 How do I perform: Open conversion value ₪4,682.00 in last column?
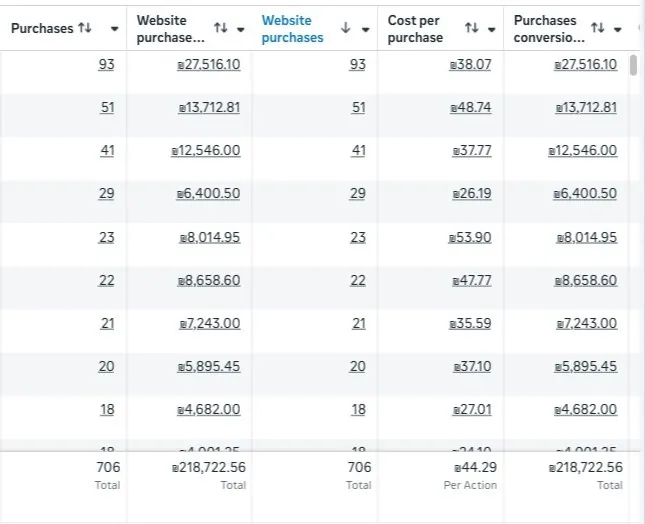pos(585,410)
